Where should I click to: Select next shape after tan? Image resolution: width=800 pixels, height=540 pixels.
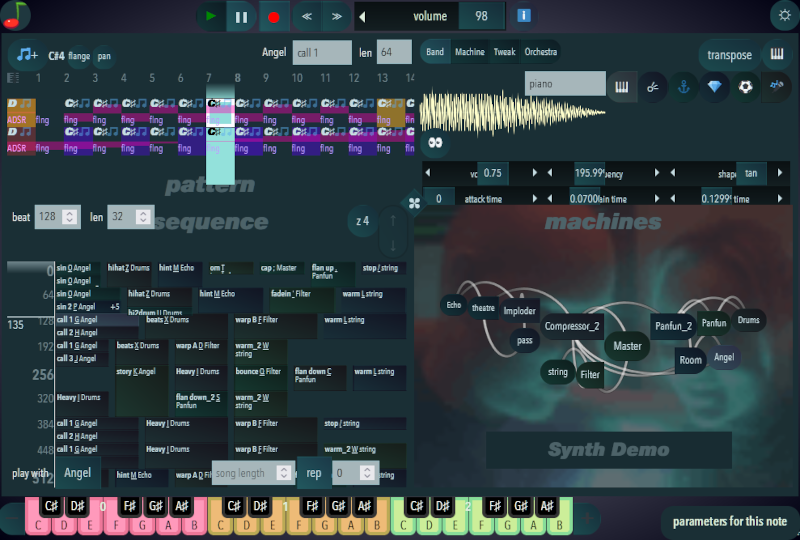point(780,173)
